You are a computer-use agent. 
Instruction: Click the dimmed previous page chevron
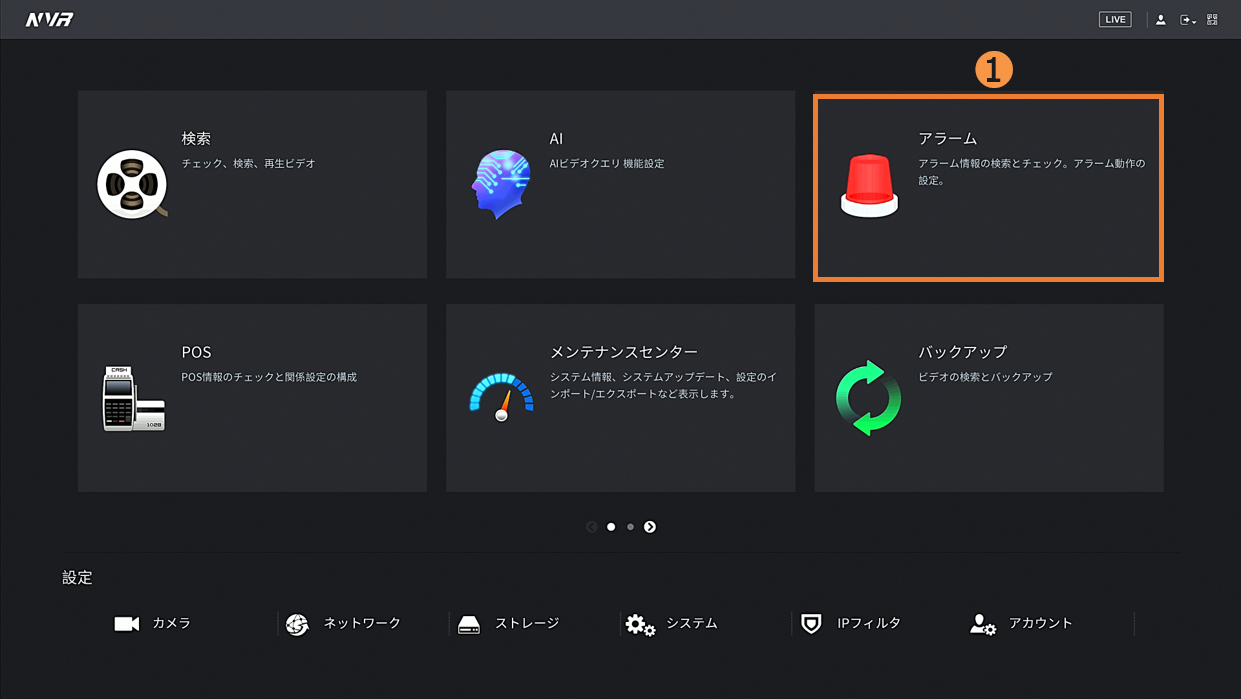[592, 527]
